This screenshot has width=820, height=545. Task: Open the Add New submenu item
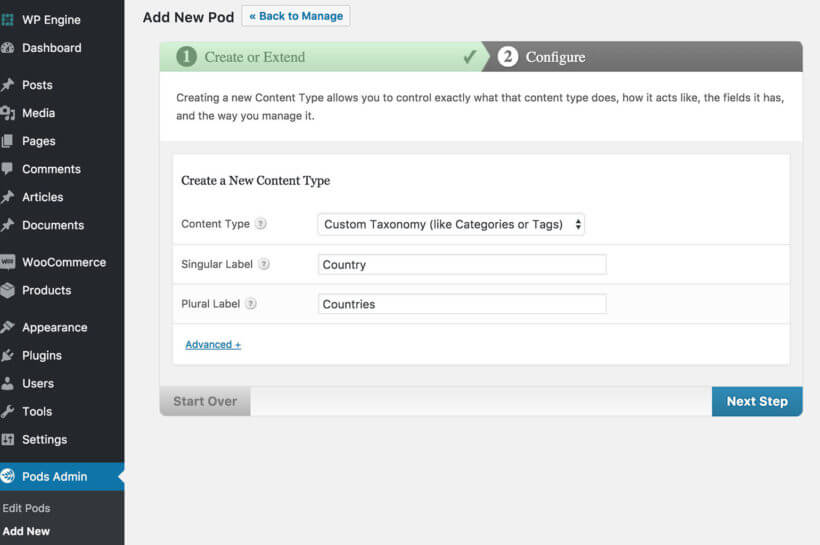[x=26, y=531]
